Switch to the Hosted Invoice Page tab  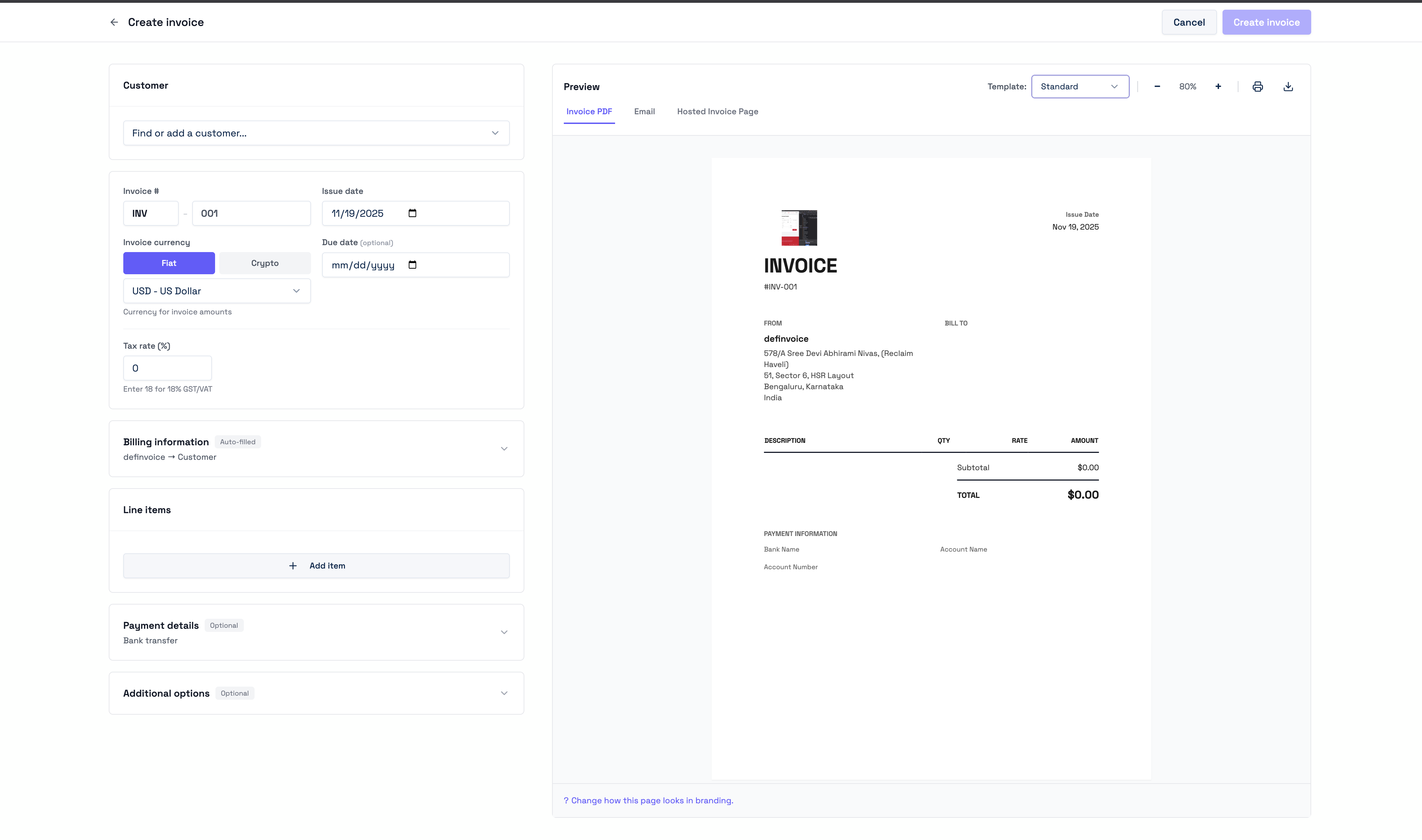717,111
